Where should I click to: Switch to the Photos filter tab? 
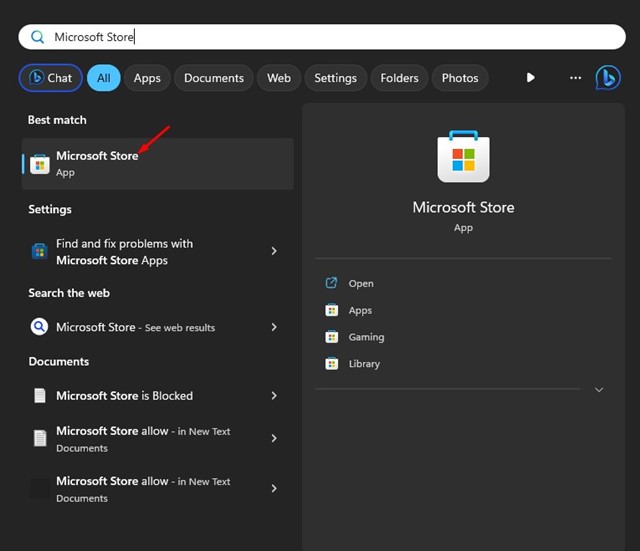[x=460, y=78]
